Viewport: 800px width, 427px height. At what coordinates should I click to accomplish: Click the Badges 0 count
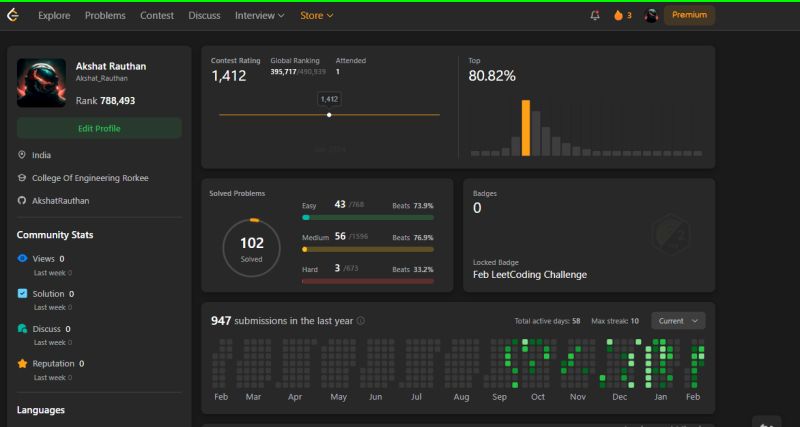tap(477, 208)
